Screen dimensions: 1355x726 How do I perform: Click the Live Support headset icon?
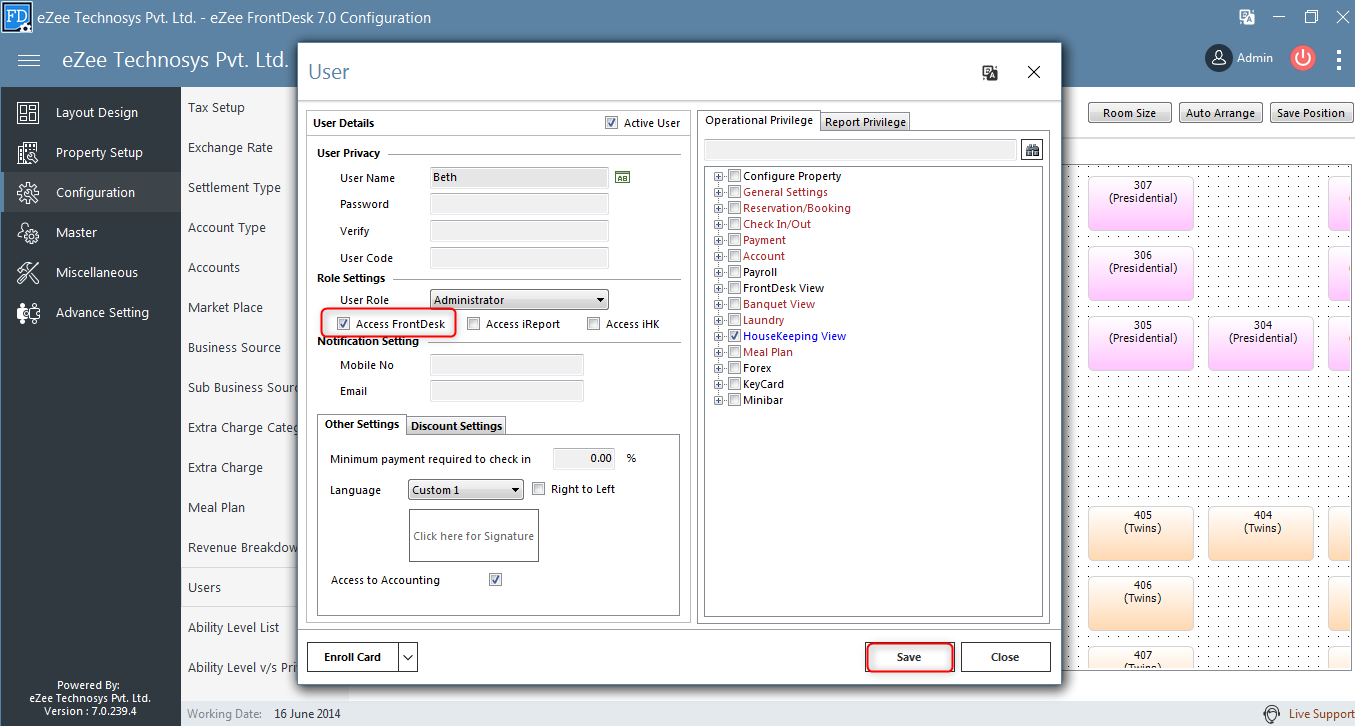point(1271,714)
